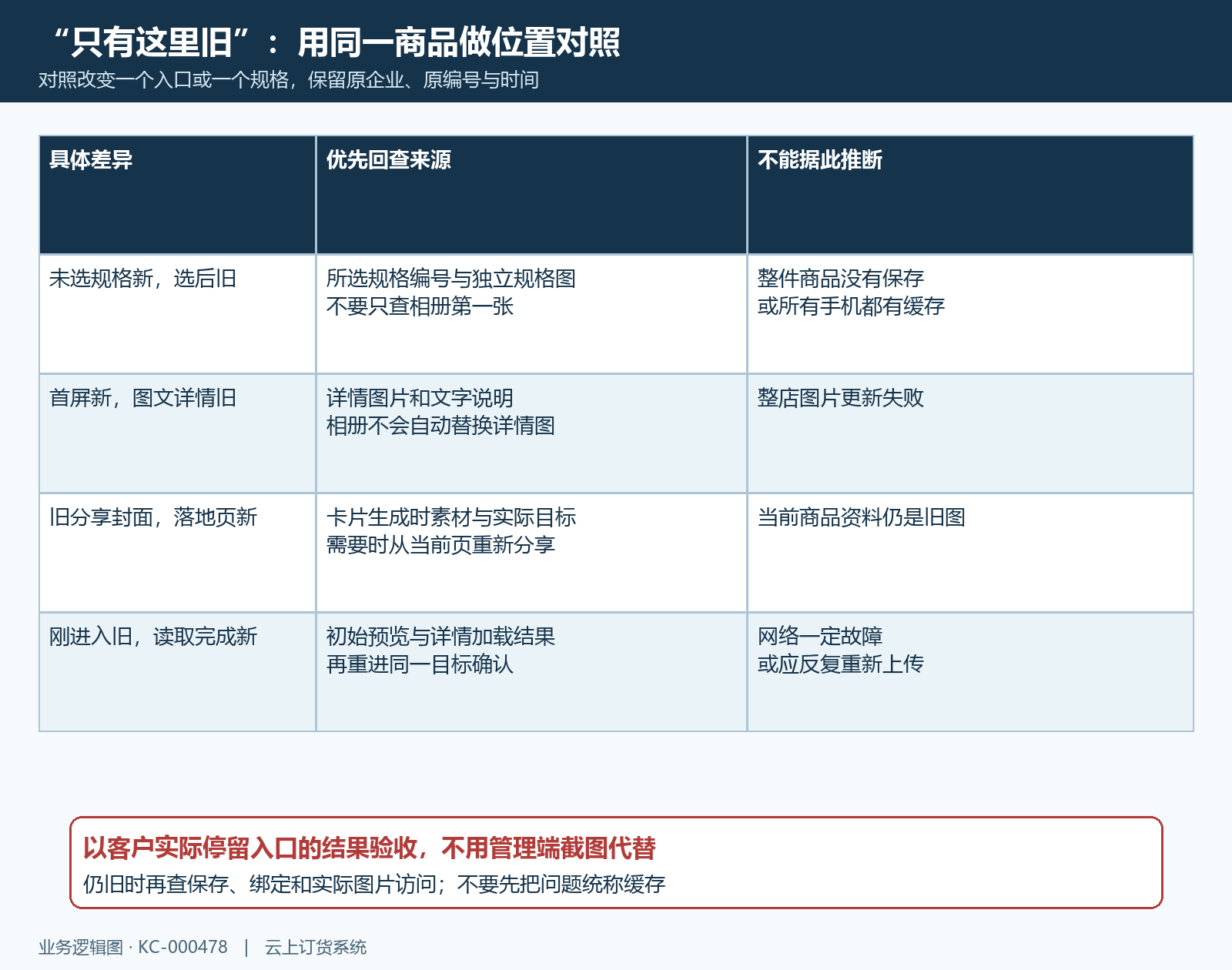Click the line 再重进同一目标确认
This screenshot has height=970, width=1232.
420,664
